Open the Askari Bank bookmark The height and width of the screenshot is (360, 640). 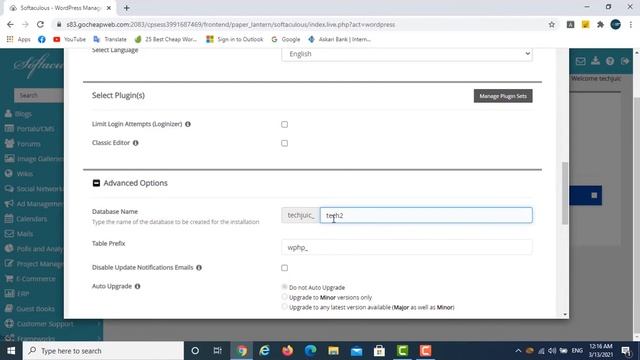pos(340,39)
